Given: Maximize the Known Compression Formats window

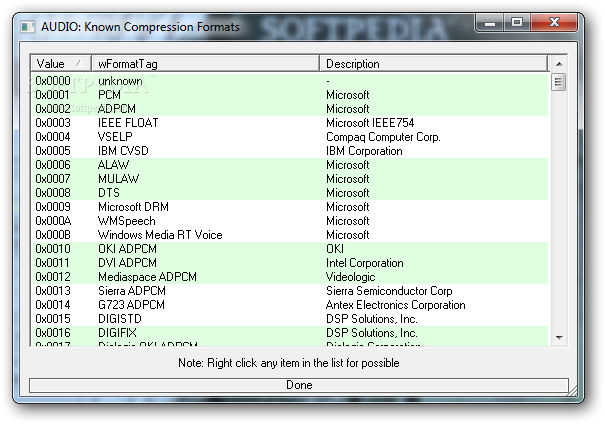Looking at the screenshot, I should pyautogui.click(x=517, y=23).
